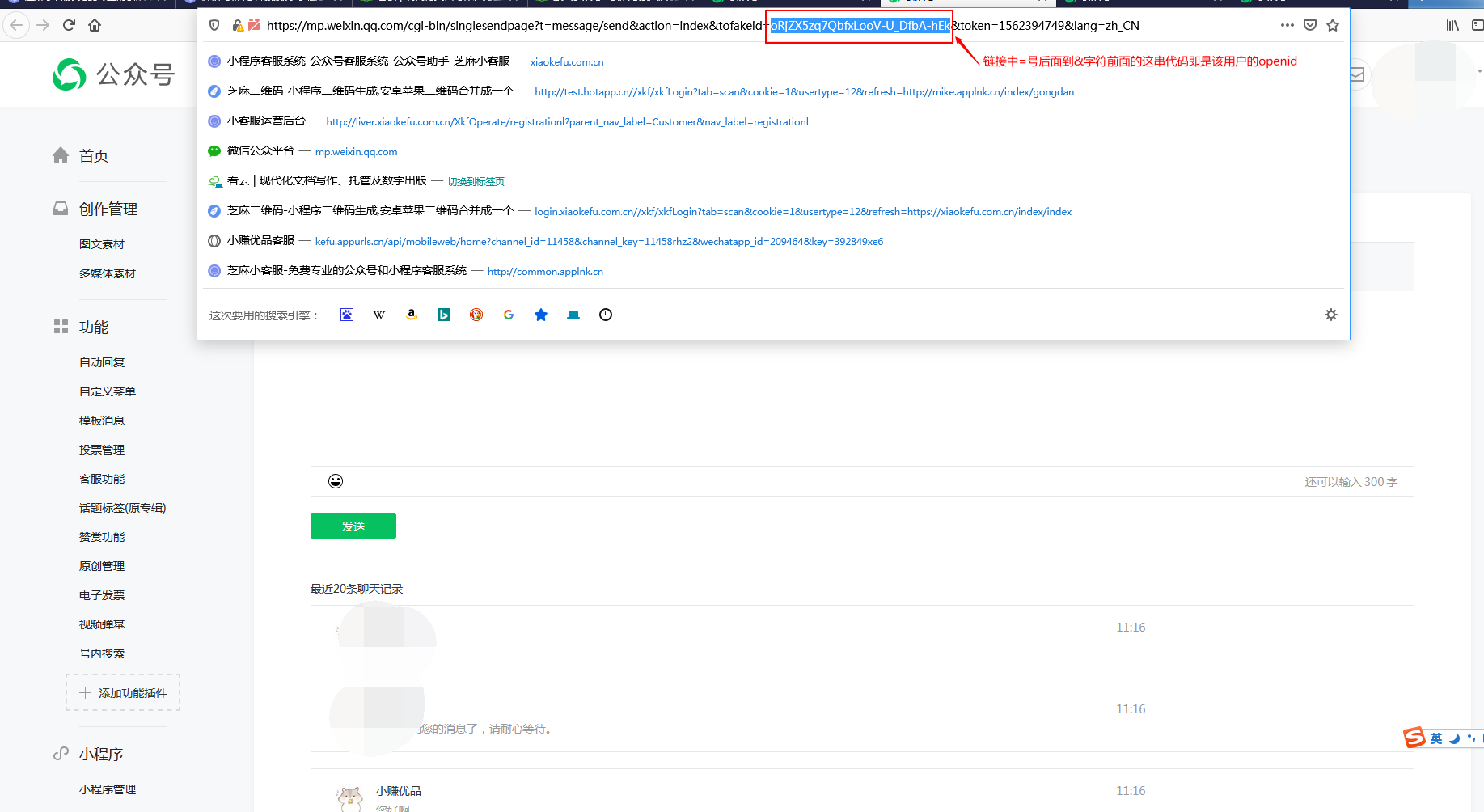Insert an emoji with the smiley icon

coord(336,481)
